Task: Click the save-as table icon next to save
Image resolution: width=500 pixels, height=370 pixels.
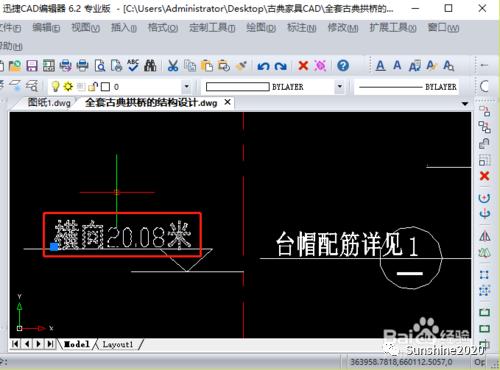Action: (49, 66)
